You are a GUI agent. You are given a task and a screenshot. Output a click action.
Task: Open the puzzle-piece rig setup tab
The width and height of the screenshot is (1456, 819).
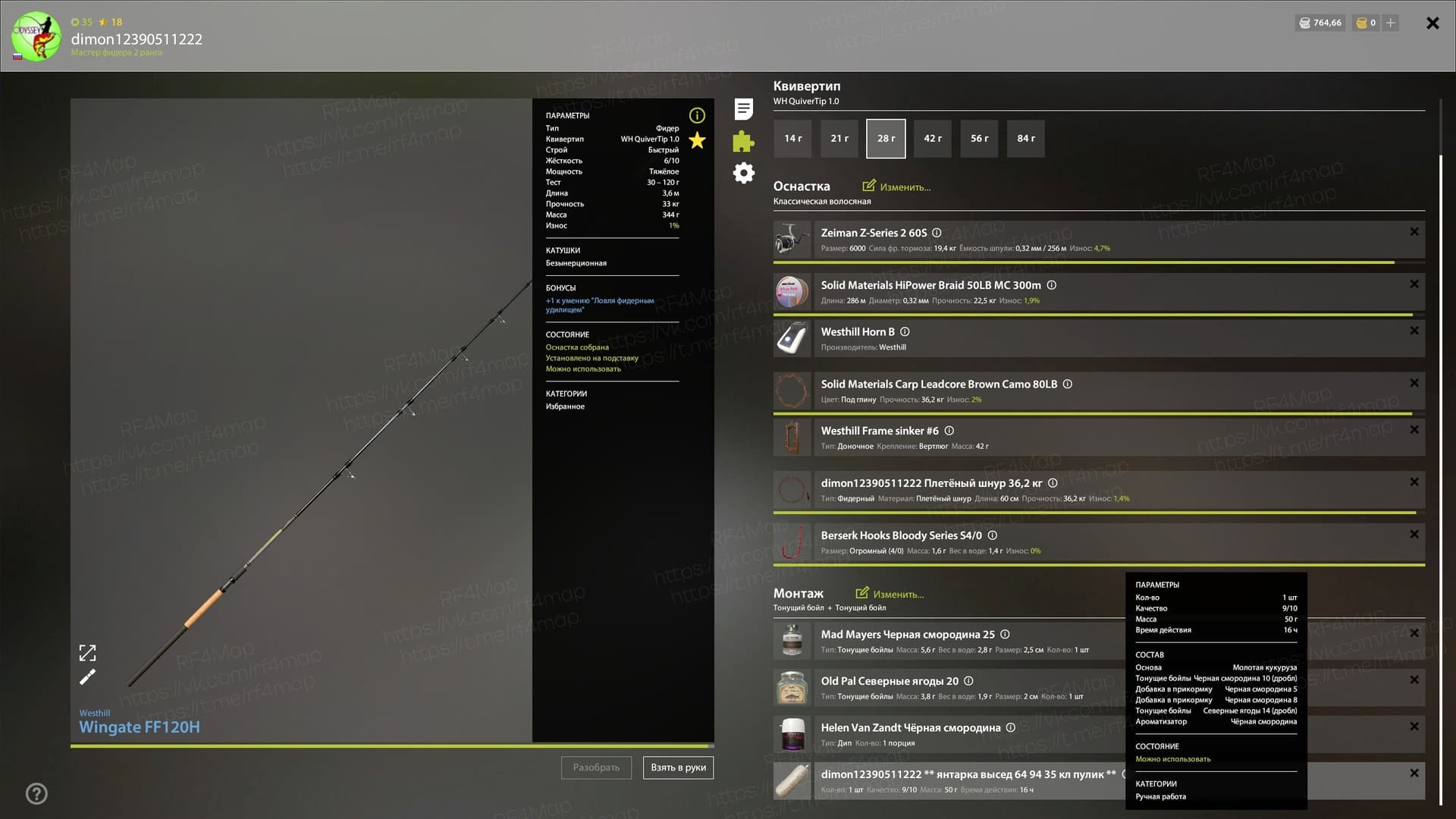(743, 141)
